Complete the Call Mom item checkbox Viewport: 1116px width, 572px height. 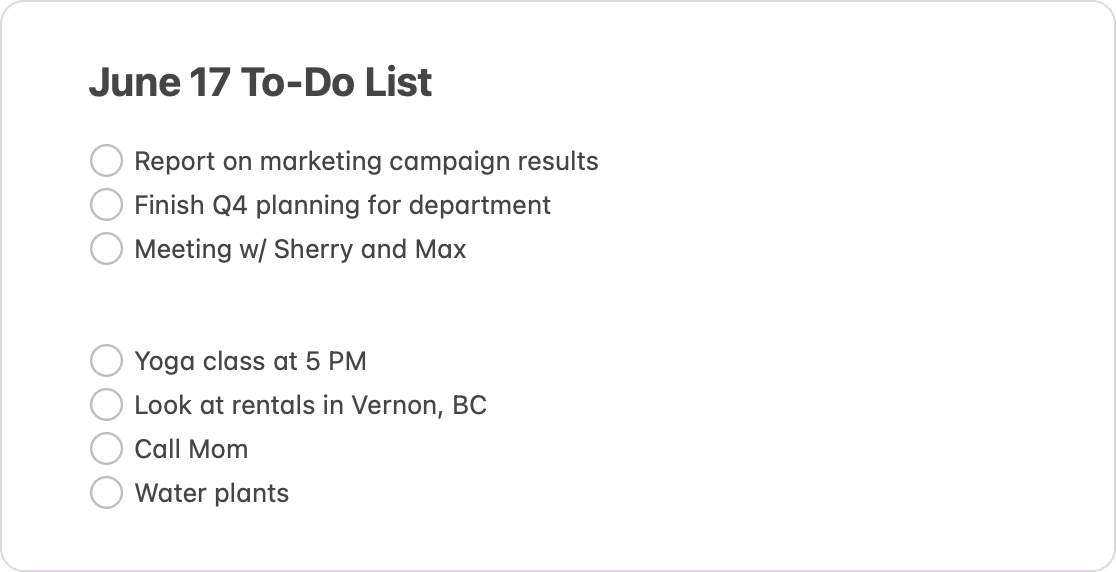tap(106, 449)
